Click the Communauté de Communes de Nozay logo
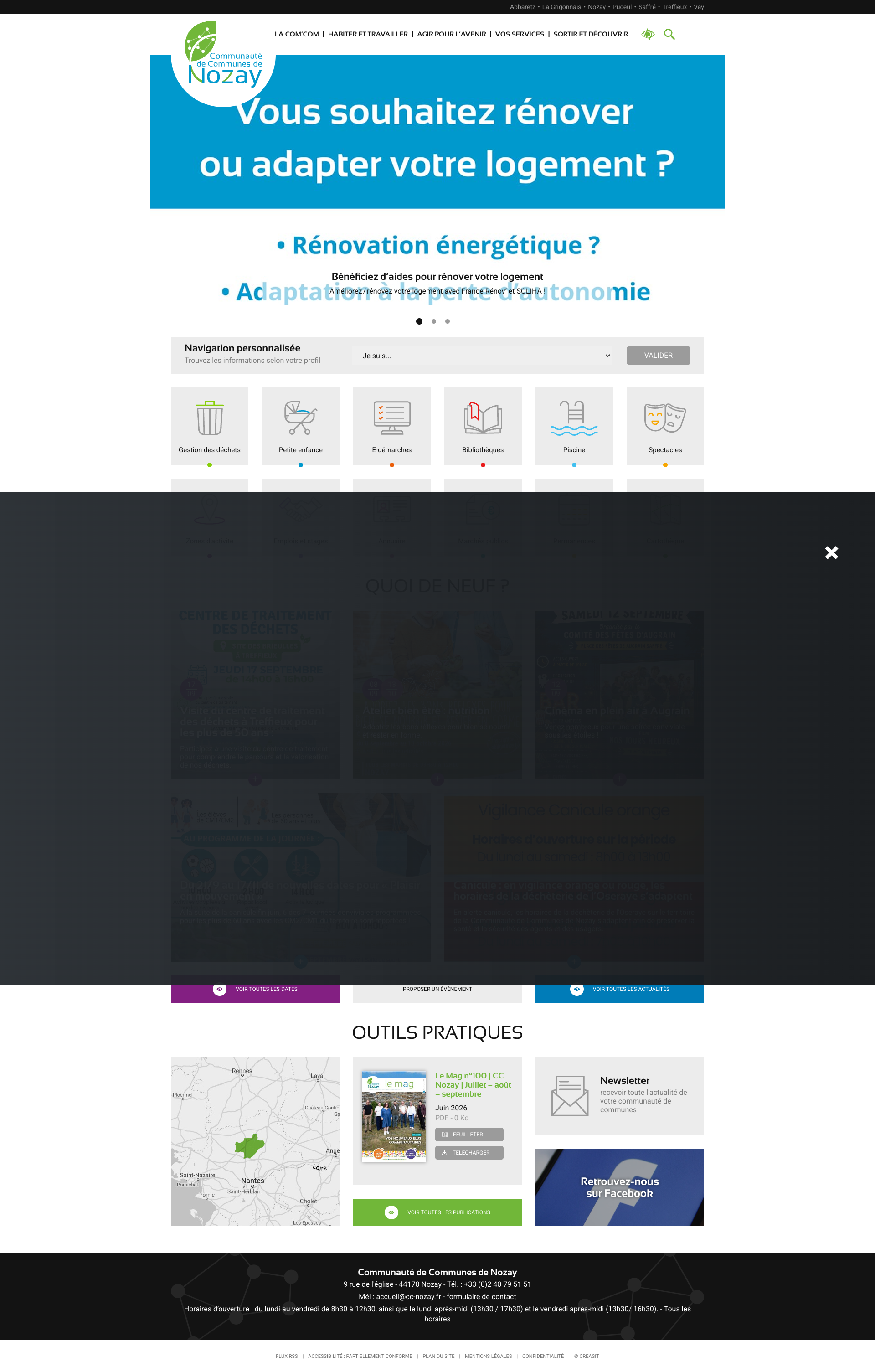This screenshot has width=875, height=1372. click(x=223, y=56)
